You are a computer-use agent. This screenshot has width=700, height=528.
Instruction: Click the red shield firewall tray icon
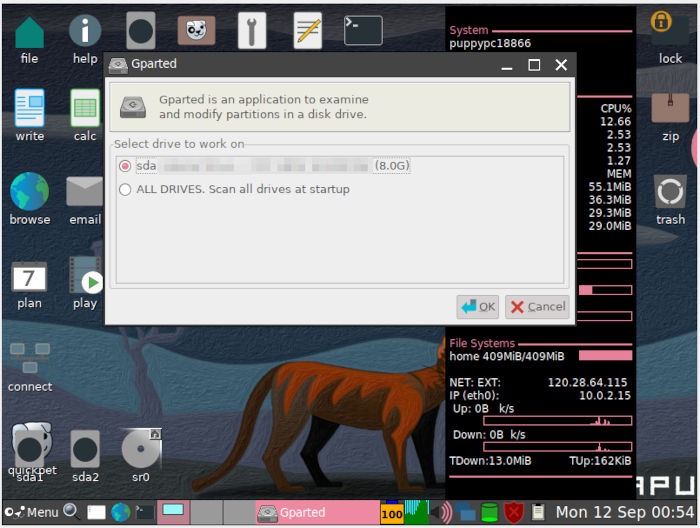pos(513,512)
